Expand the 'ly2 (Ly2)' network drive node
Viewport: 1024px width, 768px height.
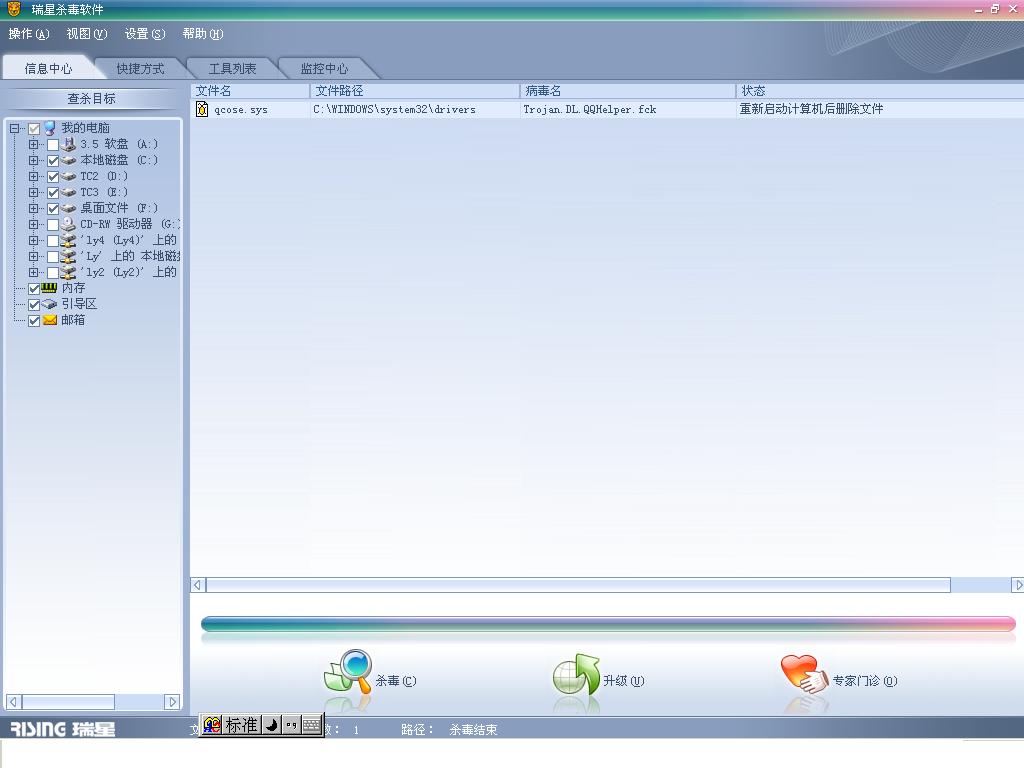[x=33, y=272]
